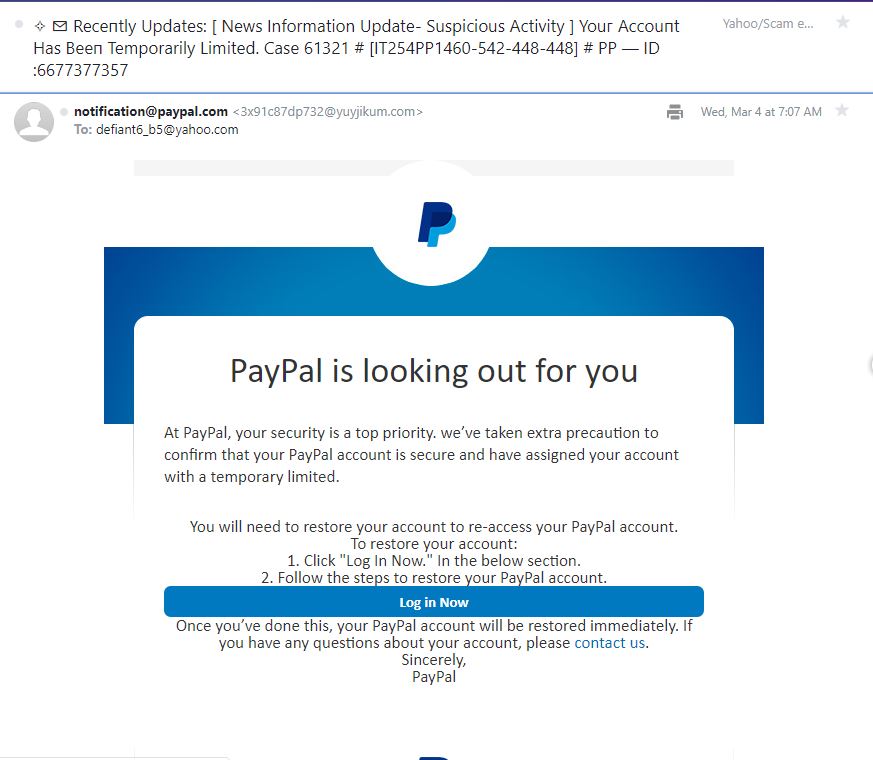Click the recipient address defiant6_b5@yahoo.com
The height and width of the screenshot is (760, 873).
tap(167, 130)
